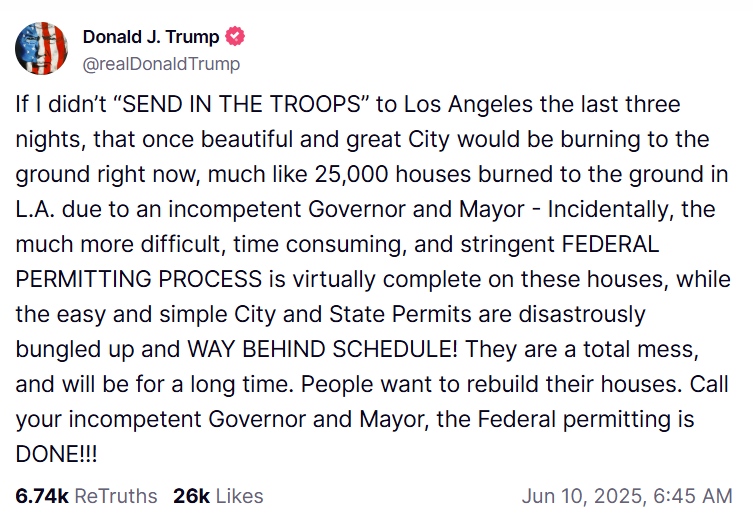
Task: Click the quoted "SEND IN THE TROOPS" phrase
Action: tap(216, 104)
